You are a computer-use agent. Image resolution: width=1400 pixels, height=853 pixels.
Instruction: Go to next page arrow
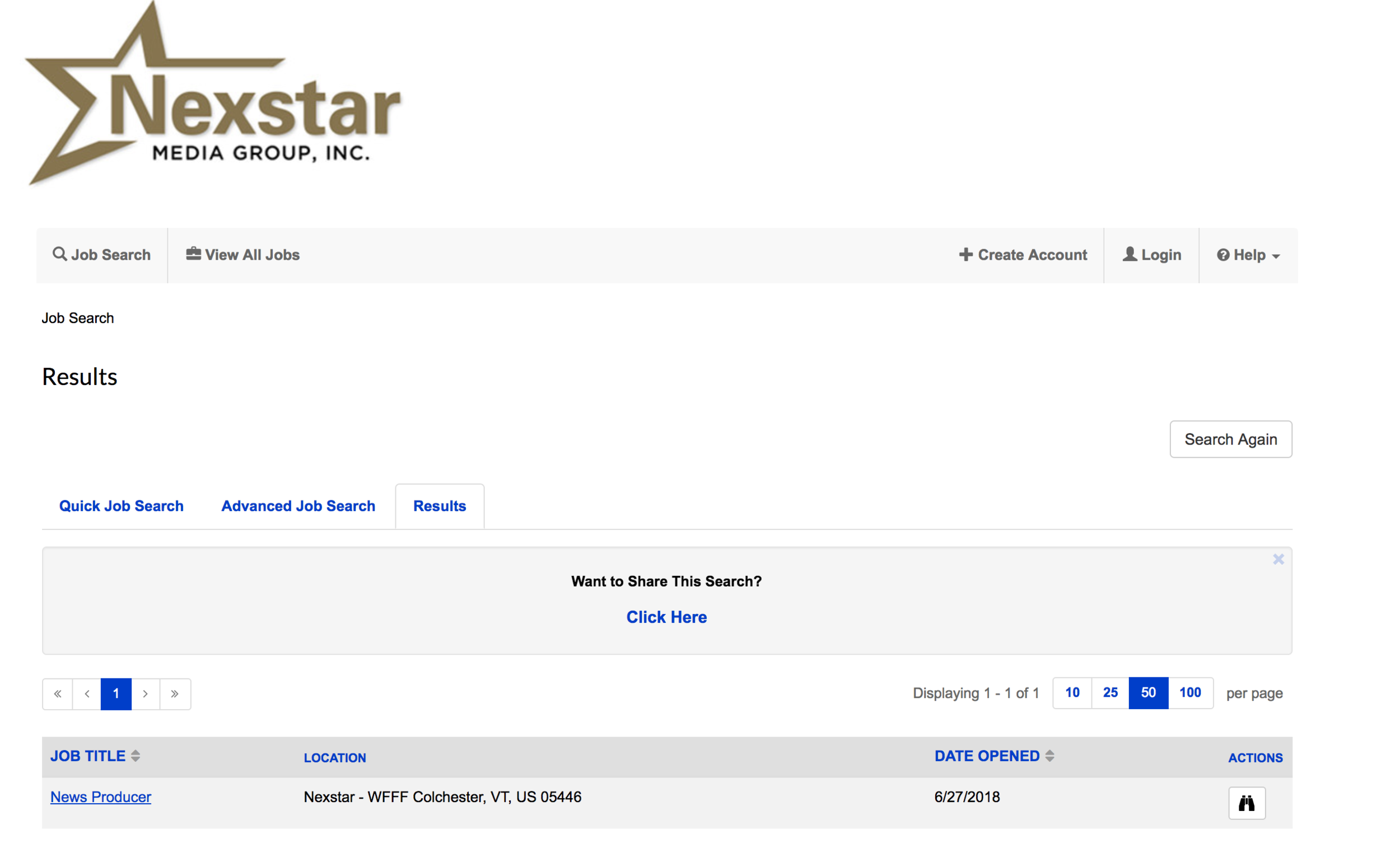coord(146,693)
